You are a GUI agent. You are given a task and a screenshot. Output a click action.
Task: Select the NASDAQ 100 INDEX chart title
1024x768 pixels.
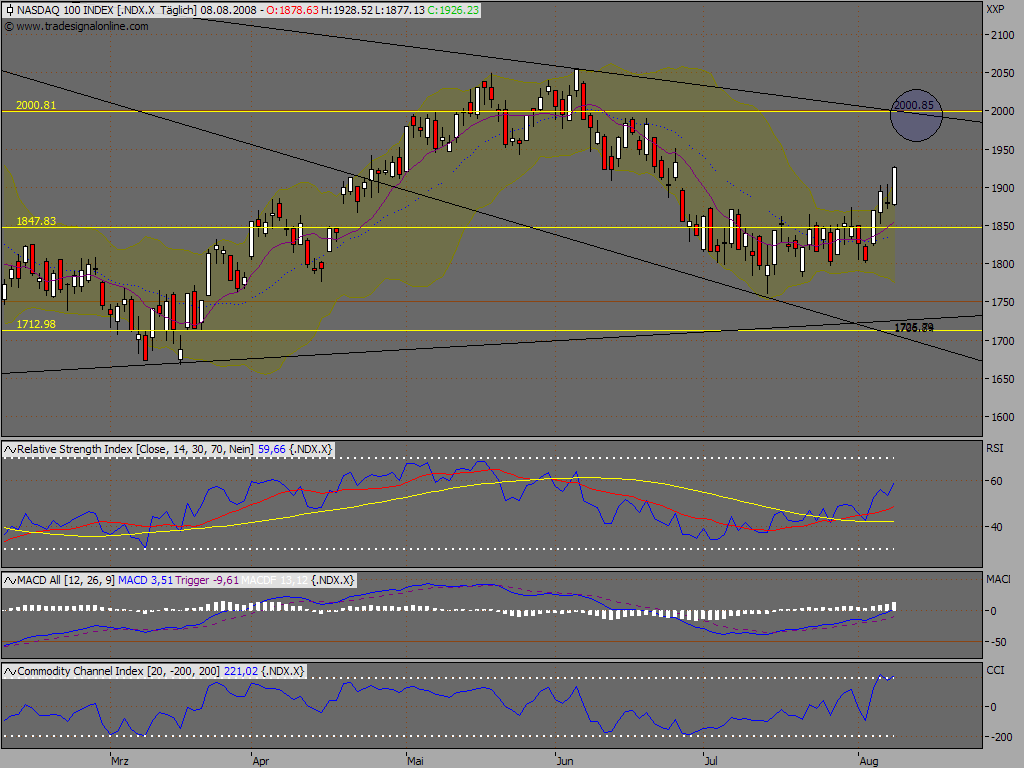(64, 10)
